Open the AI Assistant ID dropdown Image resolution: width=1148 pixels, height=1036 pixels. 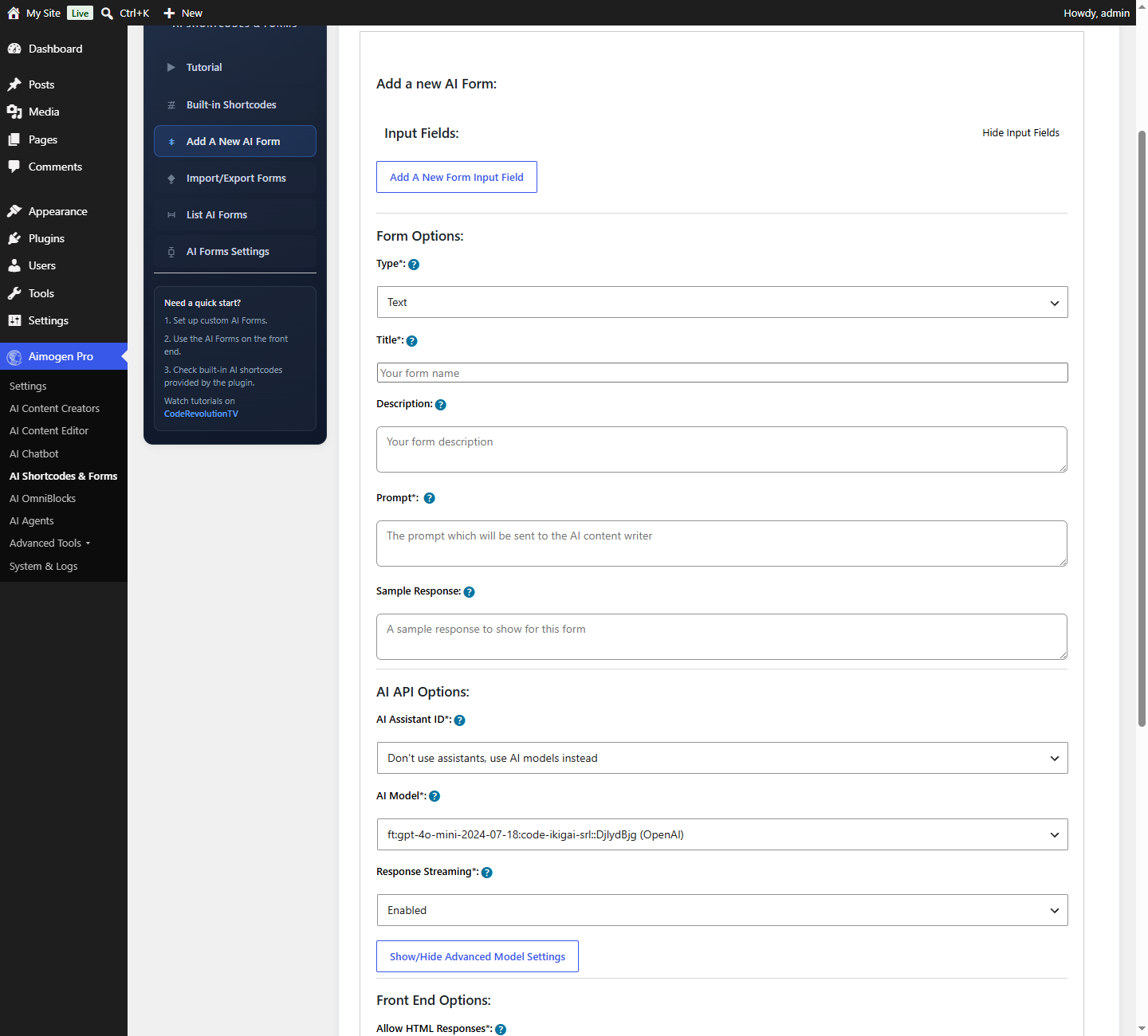[722, 758]
